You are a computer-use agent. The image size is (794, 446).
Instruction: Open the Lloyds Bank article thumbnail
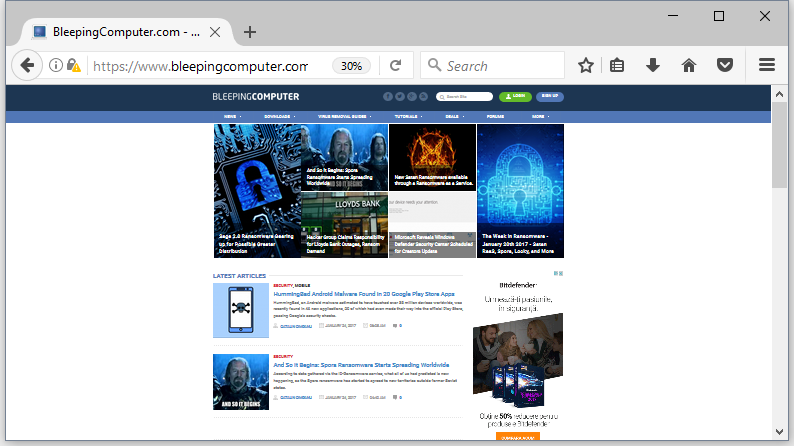tap(344, 224)
